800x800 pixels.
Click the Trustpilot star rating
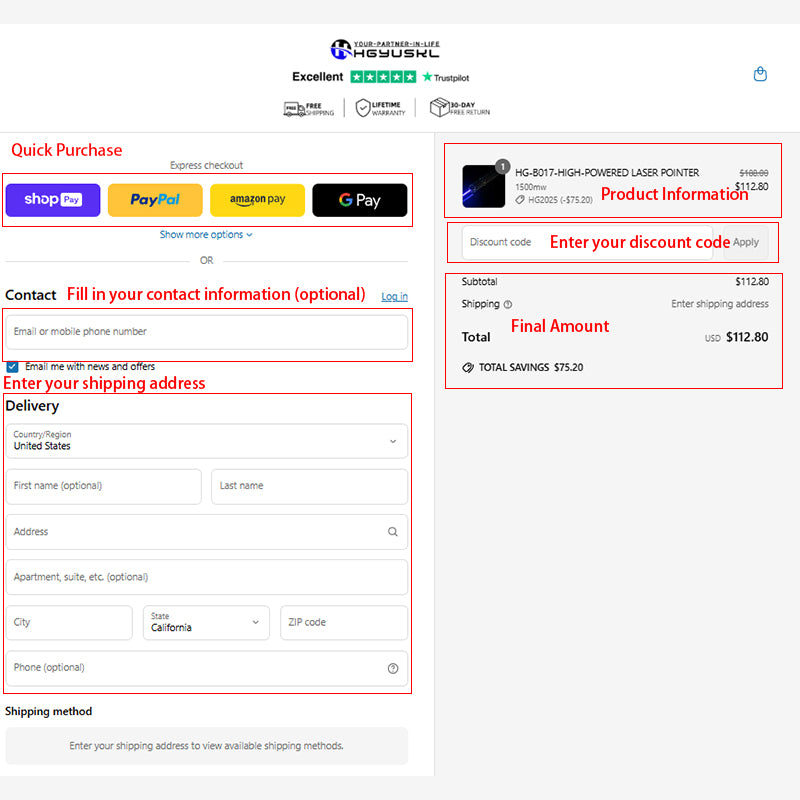point(383,77)
